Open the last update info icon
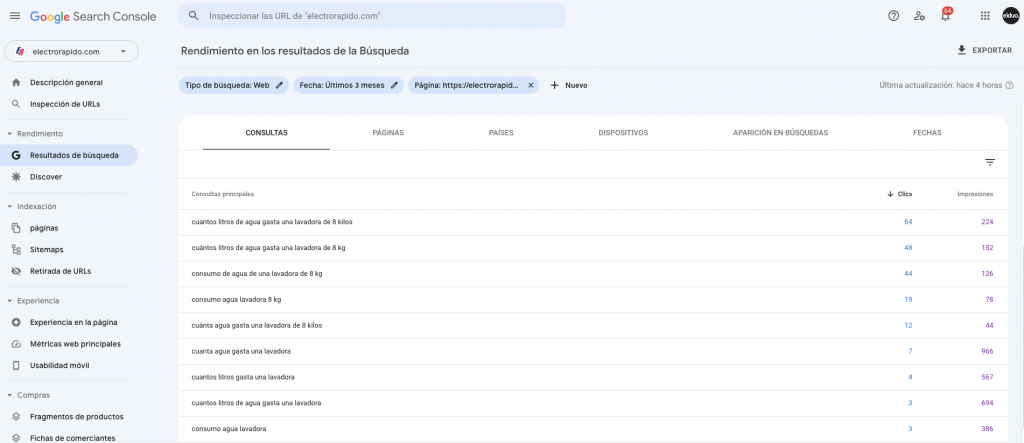The image size is (1024, 443). point(1009,85)
